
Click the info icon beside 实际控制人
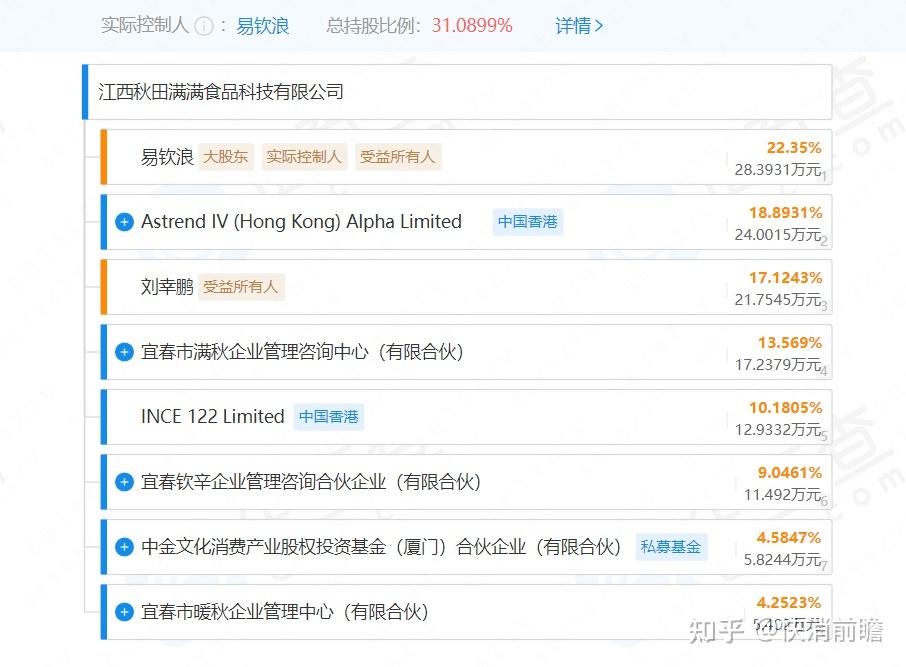204,26
